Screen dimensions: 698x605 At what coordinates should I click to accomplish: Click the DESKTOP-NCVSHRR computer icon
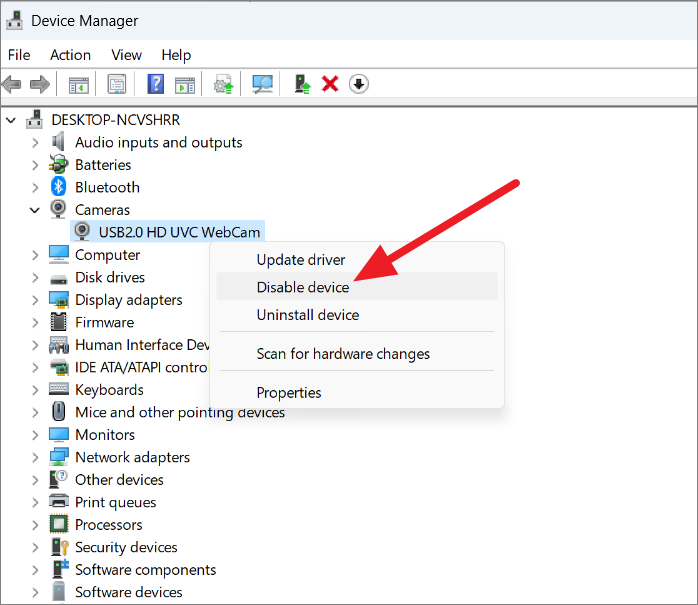[35, 119]
